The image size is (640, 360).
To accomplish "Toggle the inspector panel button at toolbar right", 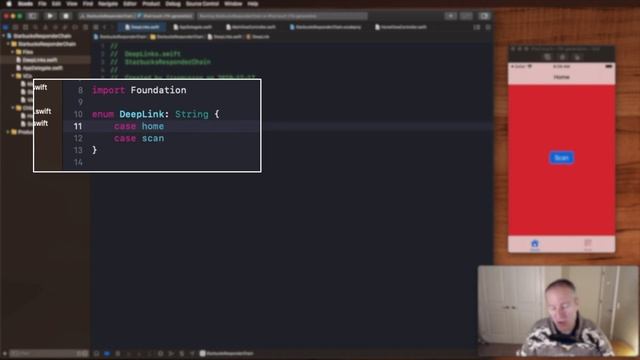I will pyautogui.click(x=484, y=16).
